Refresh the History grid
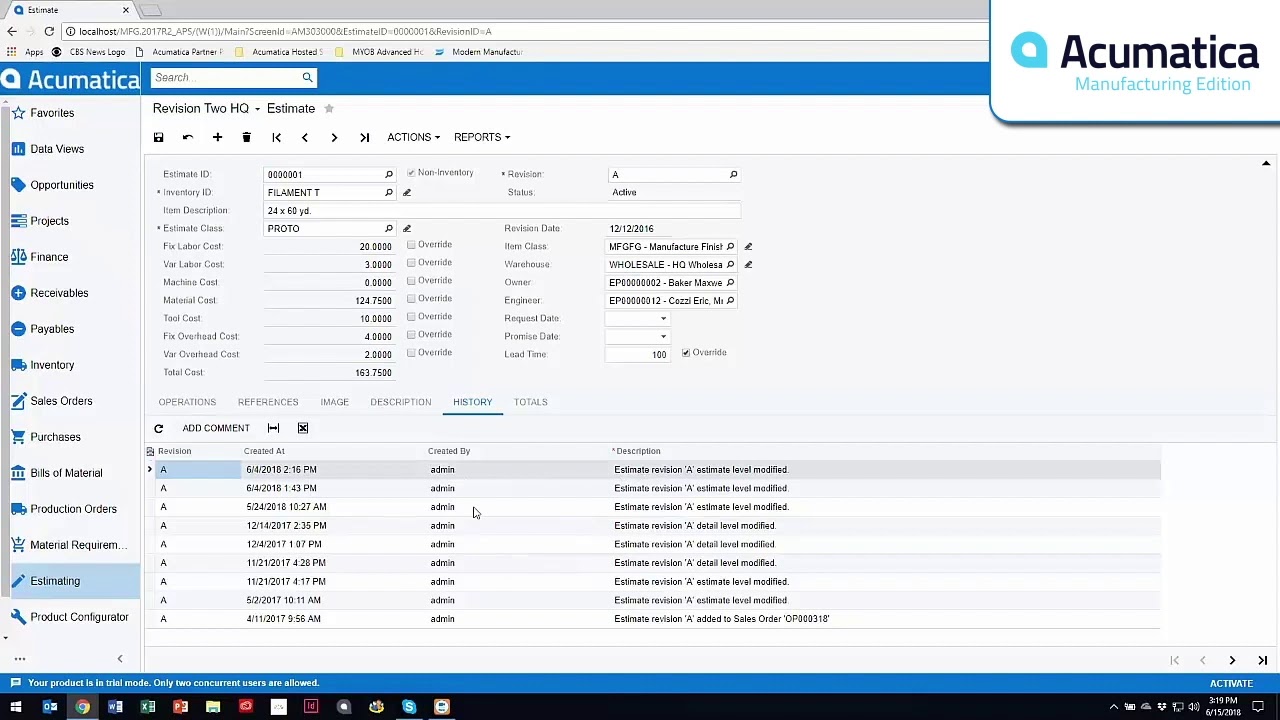 158,428
